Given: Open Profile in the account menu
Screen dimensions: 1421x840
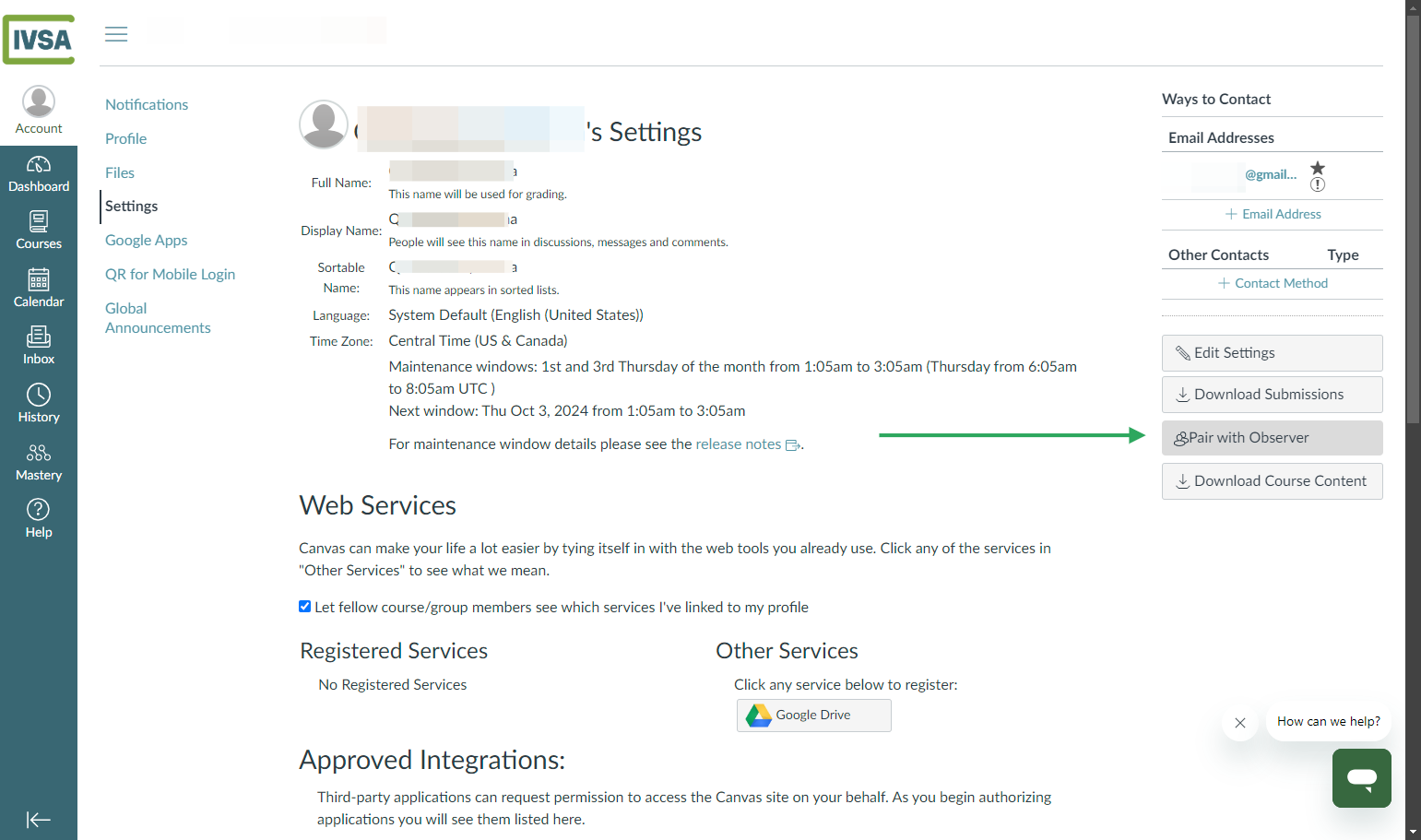Looking at the screenshot, I should point(126,139).
